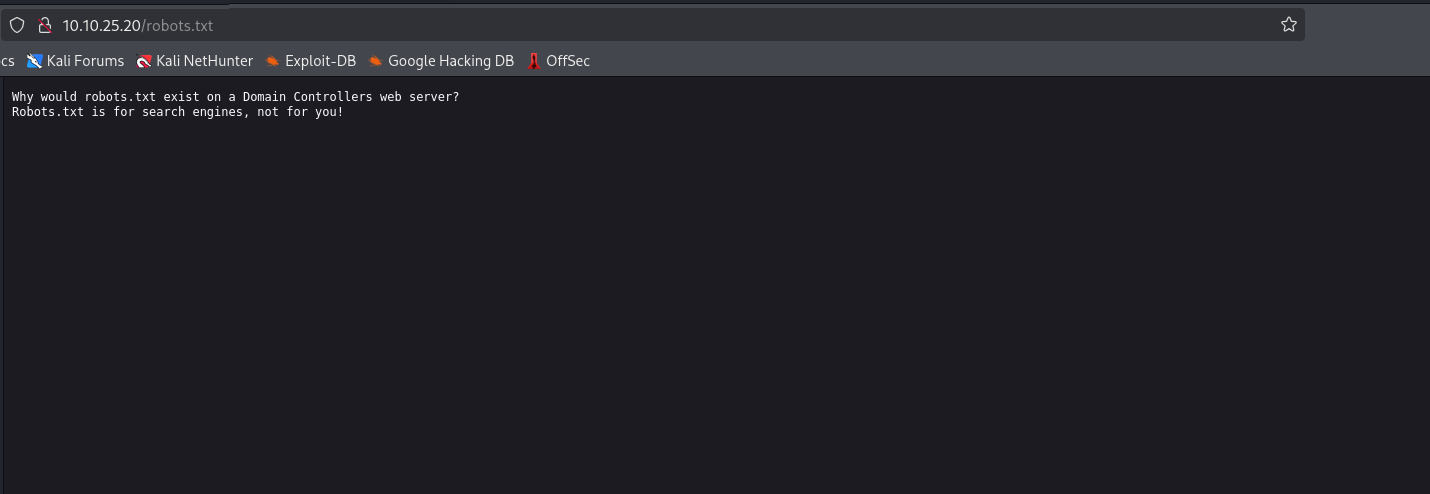Open the OffSec bookmark label
This screenshot has height=494, width=1430.
click(x=568, y=61)
